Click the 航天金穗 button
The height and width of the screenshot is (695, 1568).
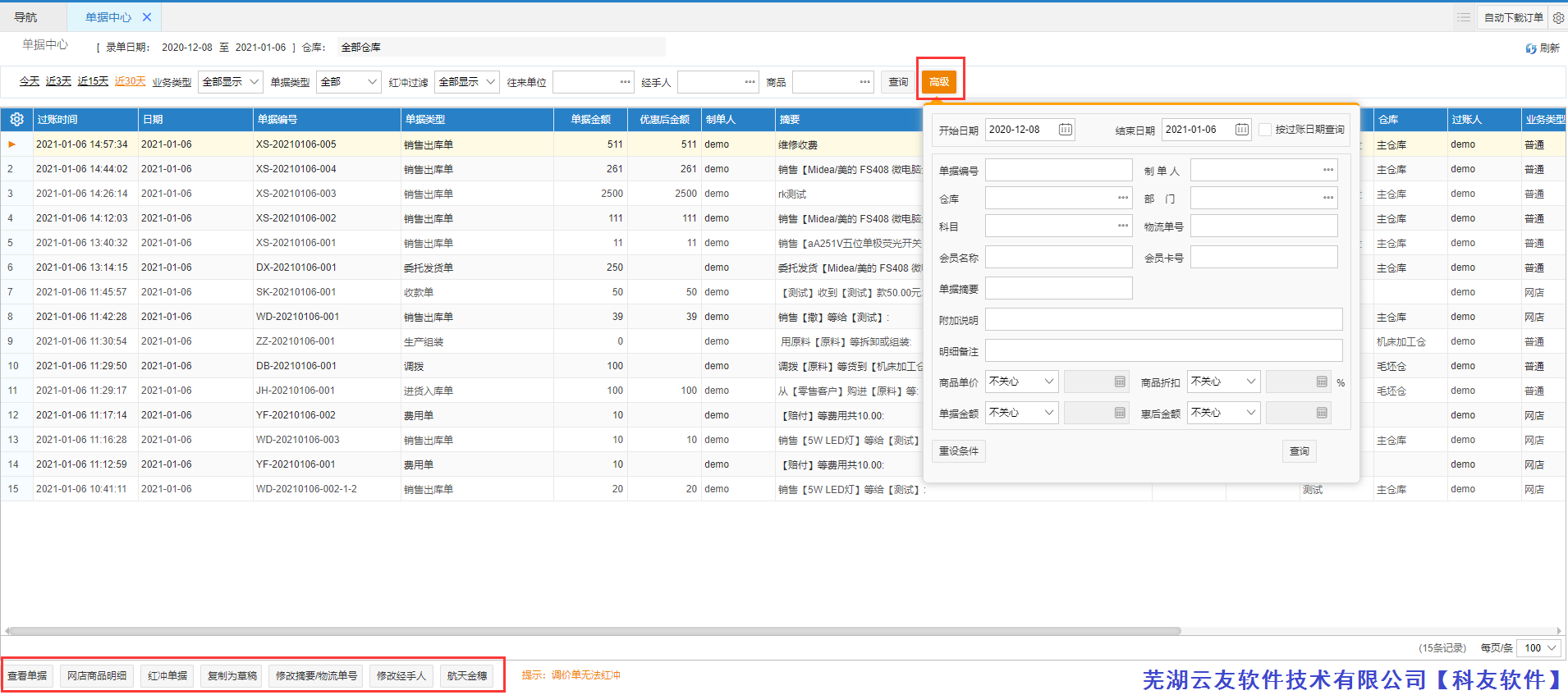point(467,676)
